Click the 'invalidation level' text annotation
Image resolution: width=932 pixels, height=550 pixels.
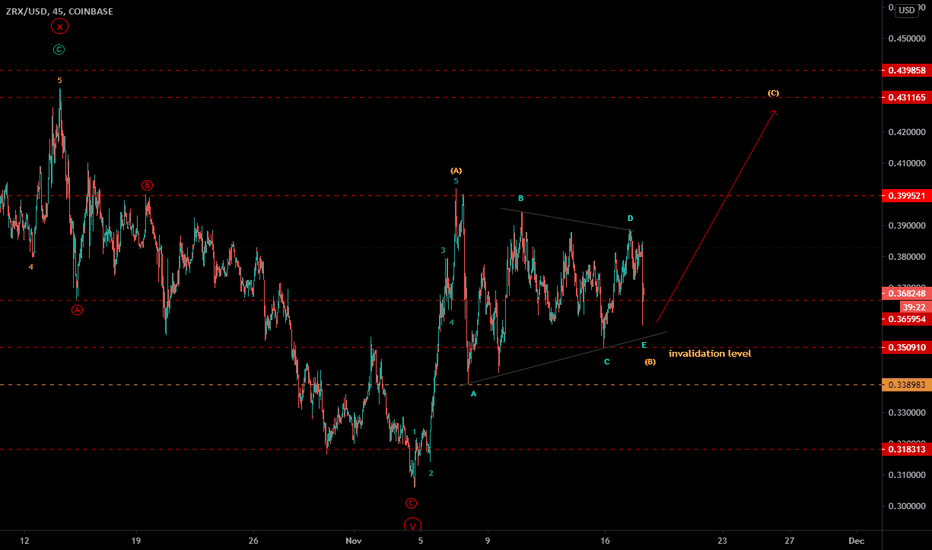point(710,354)
